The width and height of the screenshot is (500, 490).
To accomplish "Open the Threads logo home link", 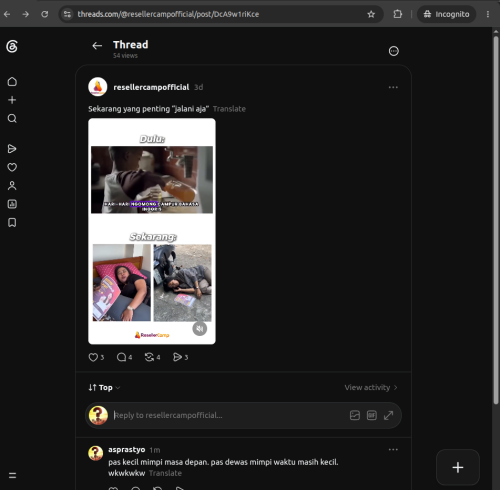I will (x=12, y=46).
